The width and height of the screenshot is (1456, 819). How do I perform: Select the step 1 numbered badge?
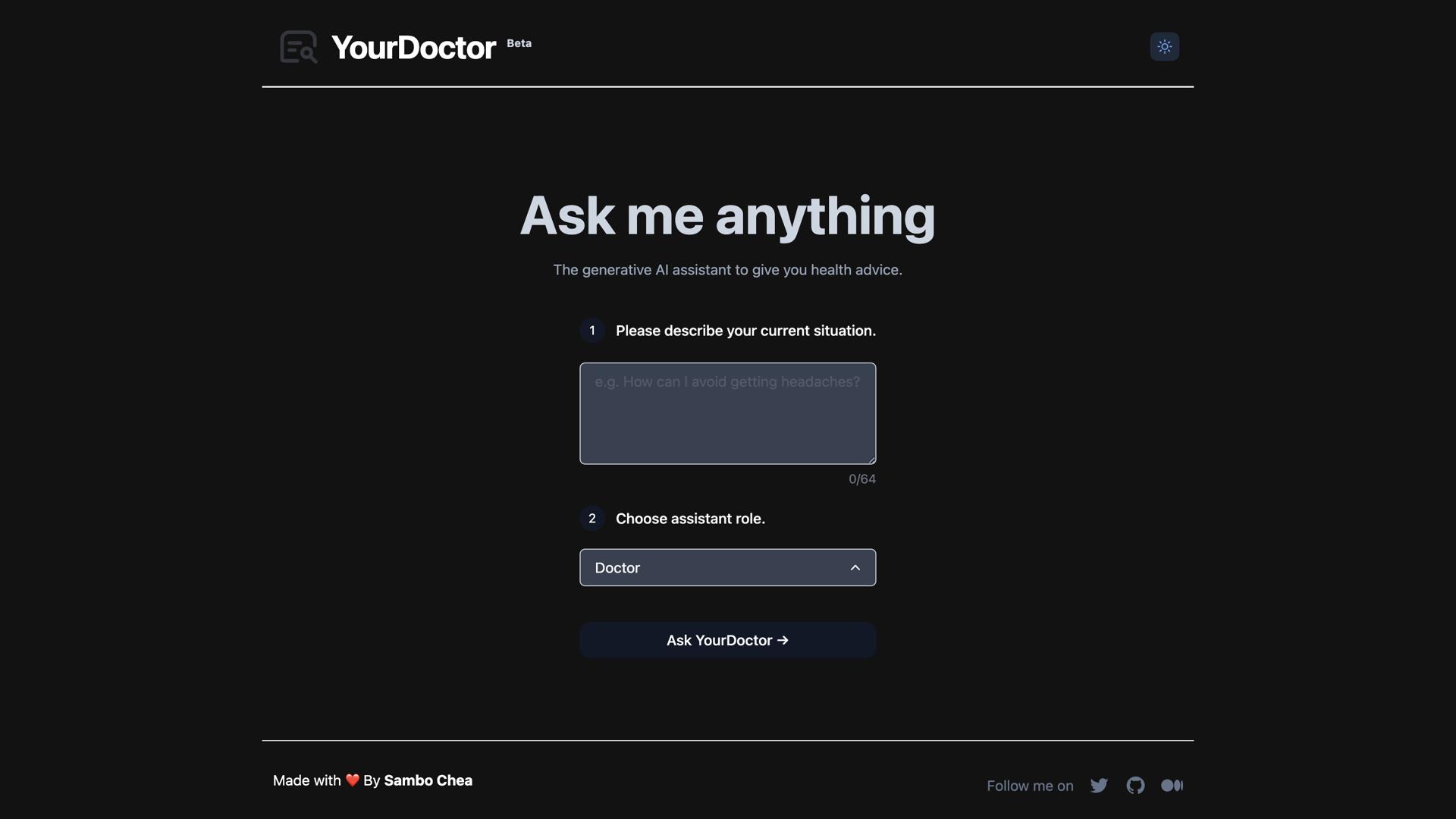[591, 331]
